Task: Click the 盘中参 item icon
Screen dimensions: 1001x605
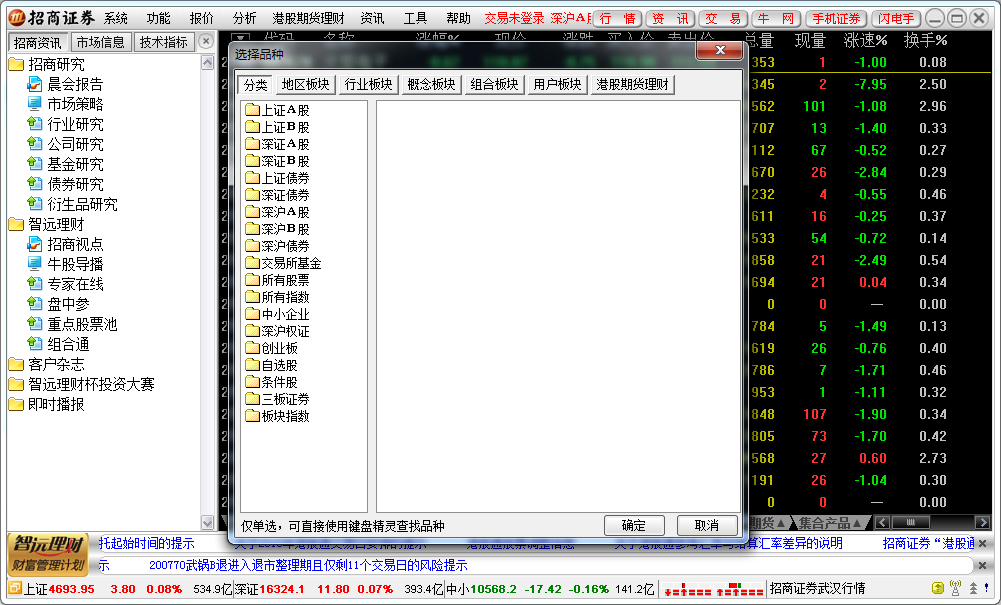Action: 34,304
